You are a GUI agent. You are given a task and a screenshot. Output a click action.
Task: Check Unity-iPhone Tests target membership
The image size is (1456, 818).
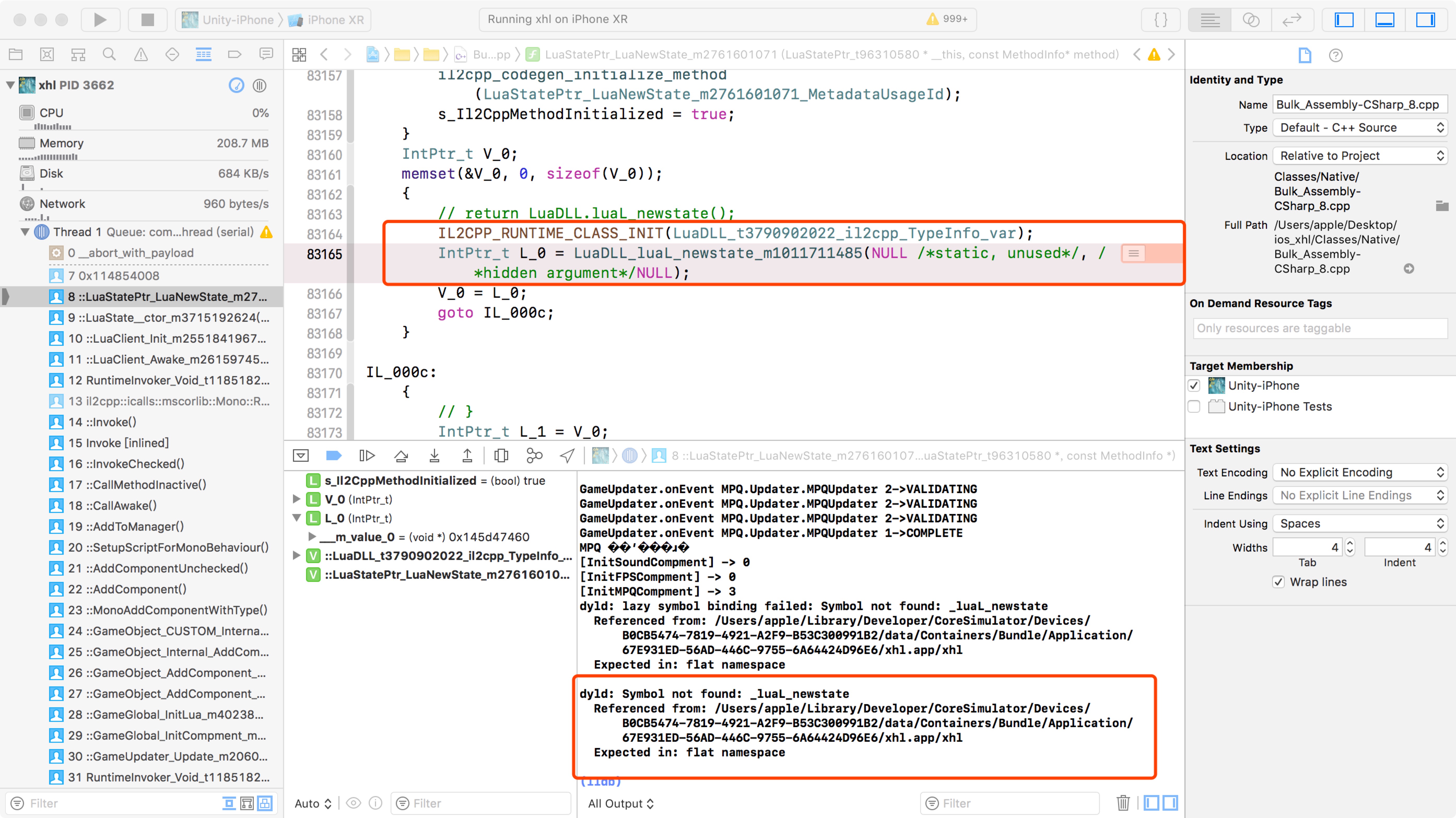(x=1194, y=406)
